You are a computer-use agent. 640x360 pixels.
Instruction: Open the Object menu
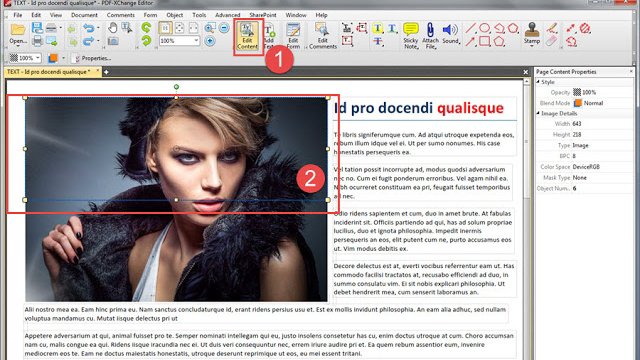175,15
